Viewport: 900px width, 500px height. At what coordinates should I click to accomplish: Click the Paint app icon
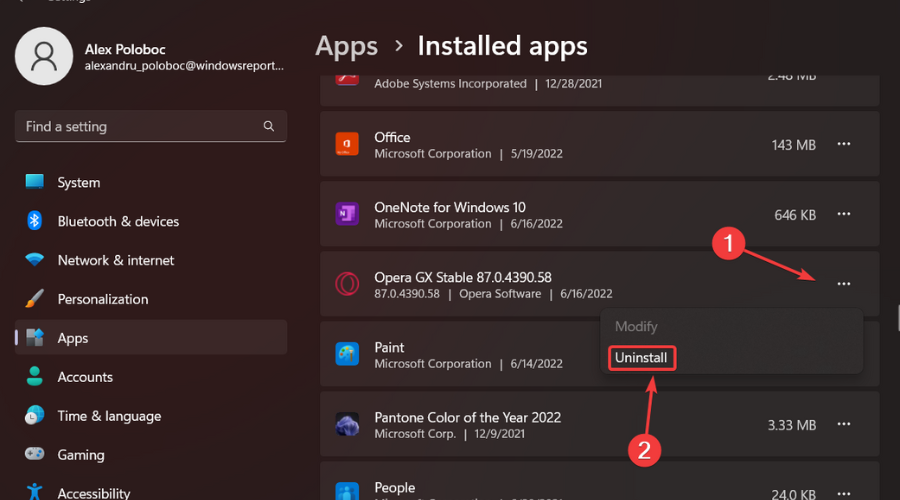(x=346, y=355)
